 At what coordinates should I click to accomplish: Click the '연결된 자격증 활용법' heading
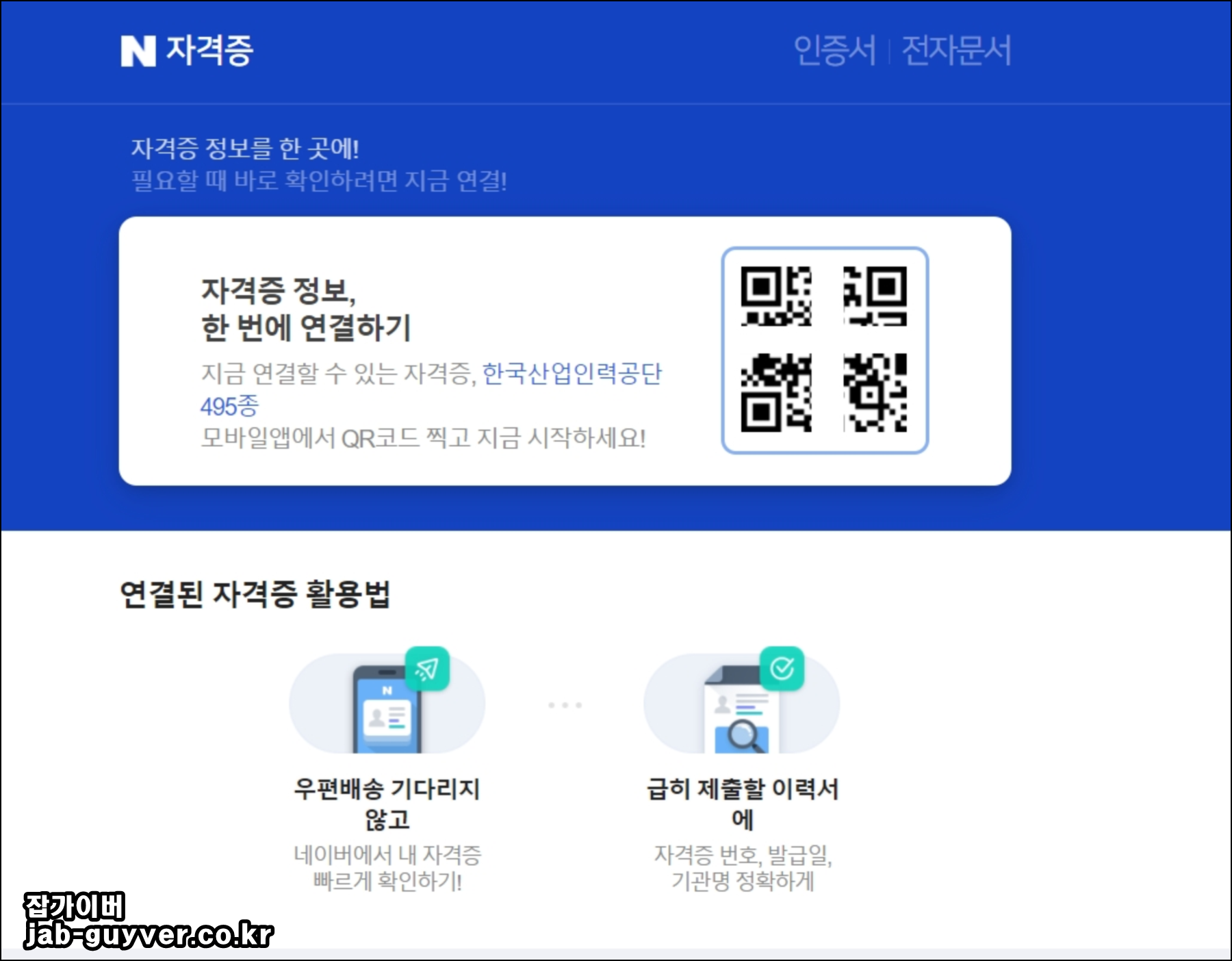point(255,593)
